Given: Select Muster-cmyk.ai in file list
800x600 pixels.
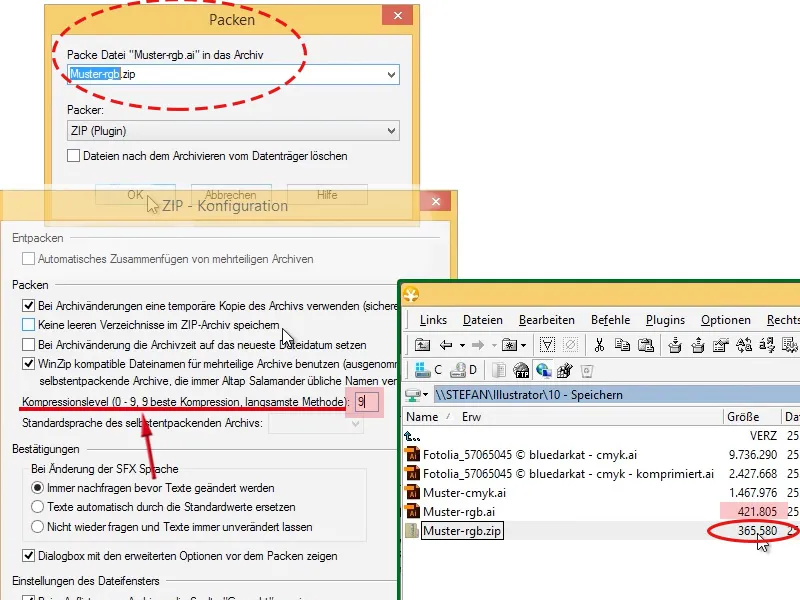Looking at the screenshot, I should tap(464, 492).
